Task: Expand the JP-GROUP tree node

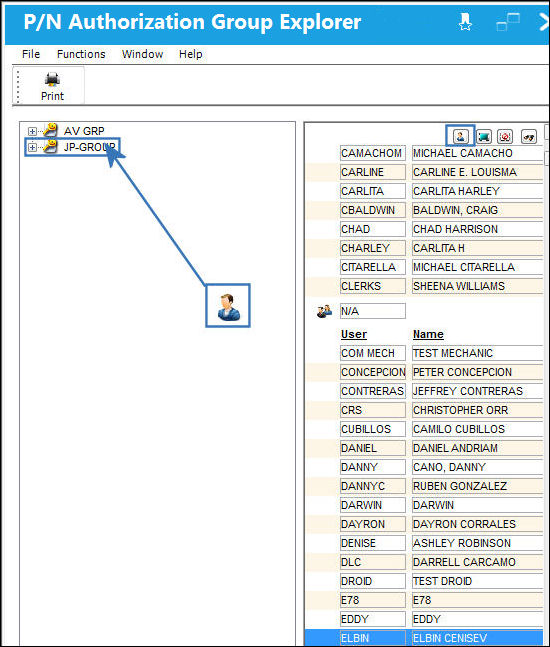Action: tap(32, 147)
